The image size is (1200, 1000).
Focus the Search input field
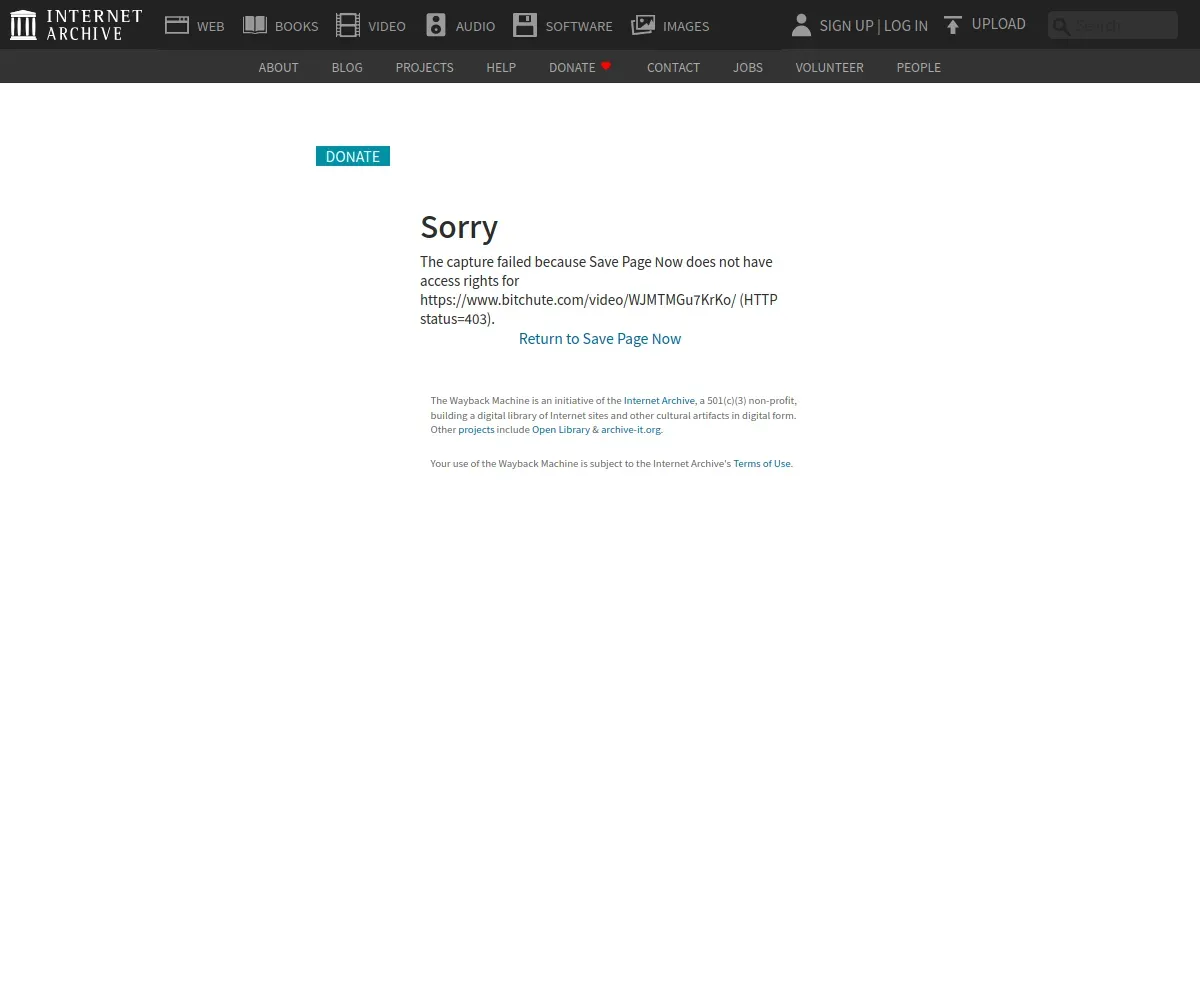(x=1113, y=25)
